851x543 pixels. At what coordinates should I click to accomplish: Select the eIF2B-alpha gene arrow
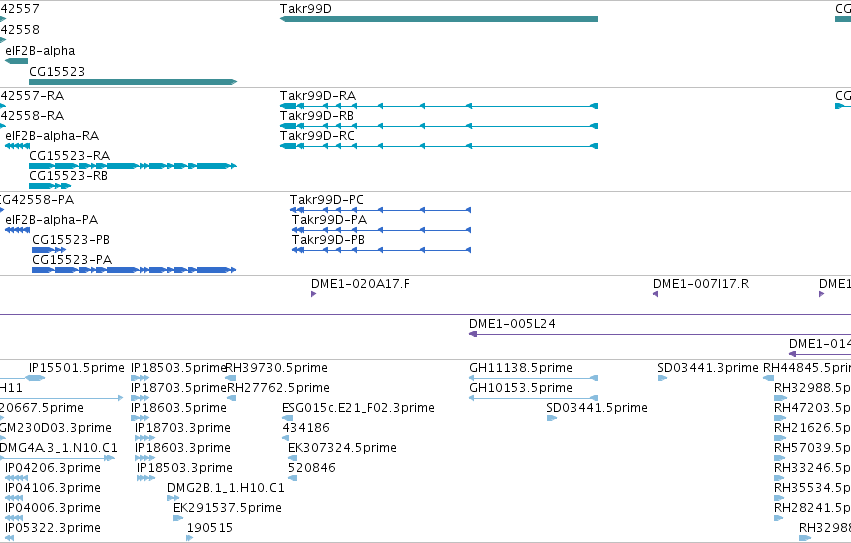[16, 61]
